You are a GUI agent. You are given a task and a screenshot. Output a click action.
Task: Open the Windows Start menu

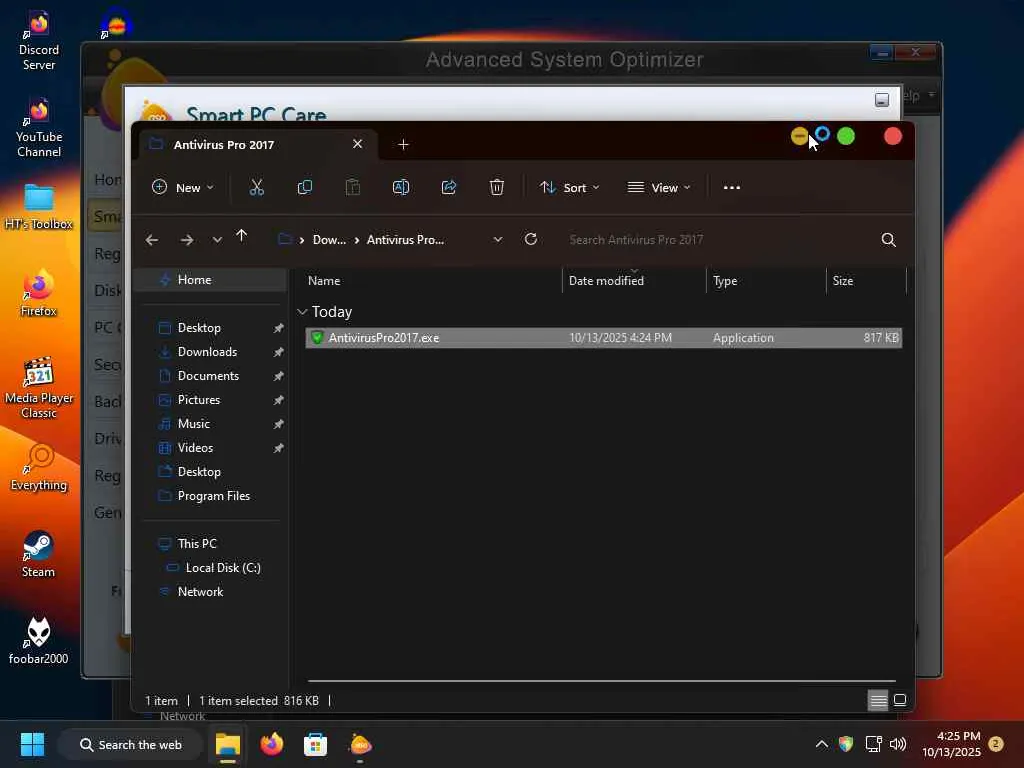(32, 744)
